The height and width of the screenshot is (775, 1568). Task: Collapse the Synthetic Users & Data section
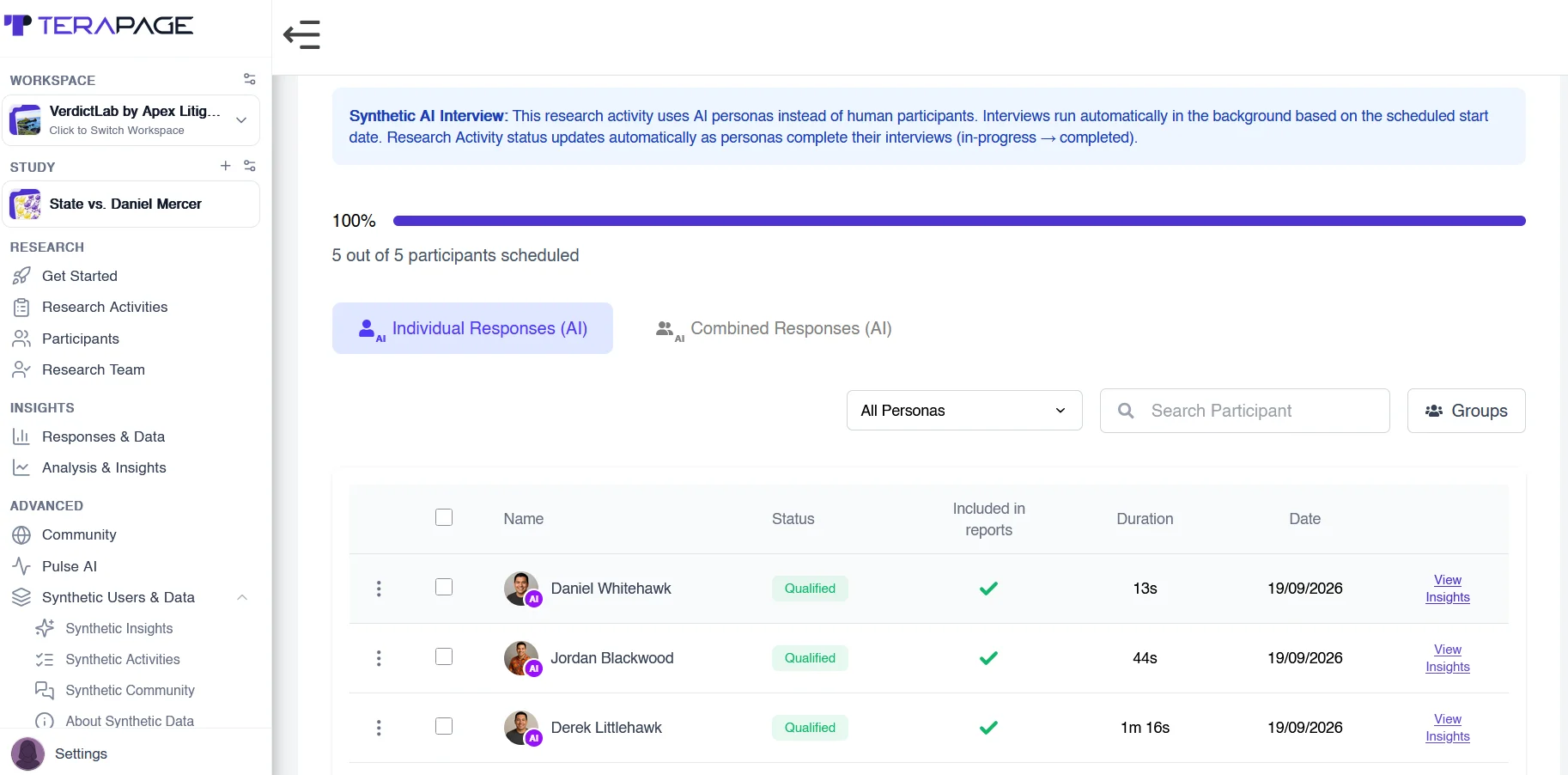tap(242, 597)
